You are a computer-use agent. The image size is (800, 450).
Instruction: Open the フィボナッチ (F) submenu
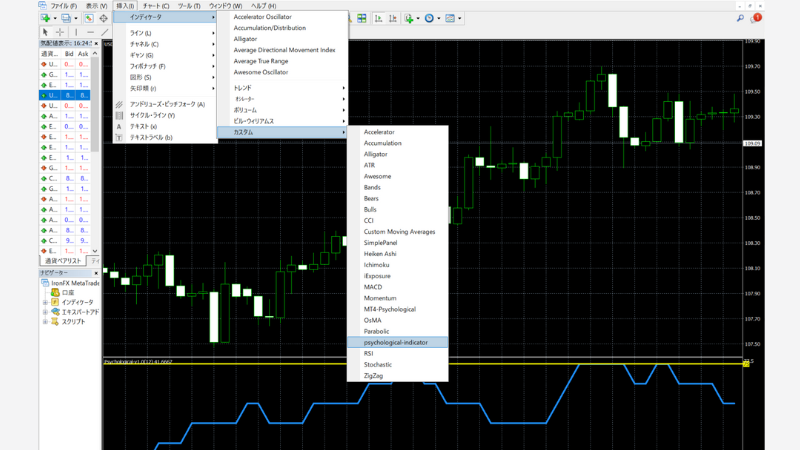165,66
